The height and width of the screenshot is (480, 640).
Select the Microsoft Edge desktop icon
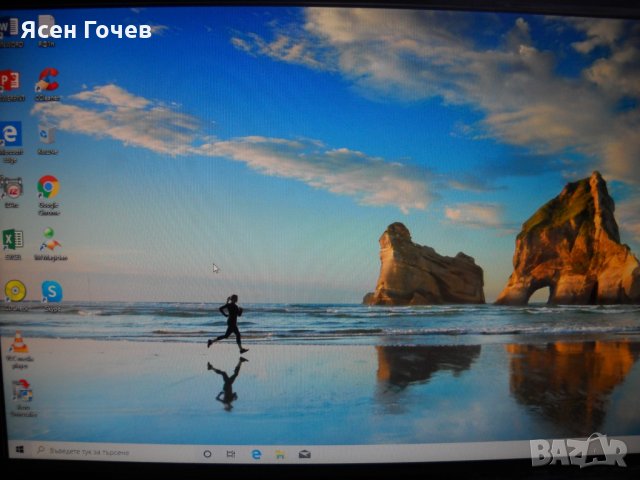(x=11, y=133)
